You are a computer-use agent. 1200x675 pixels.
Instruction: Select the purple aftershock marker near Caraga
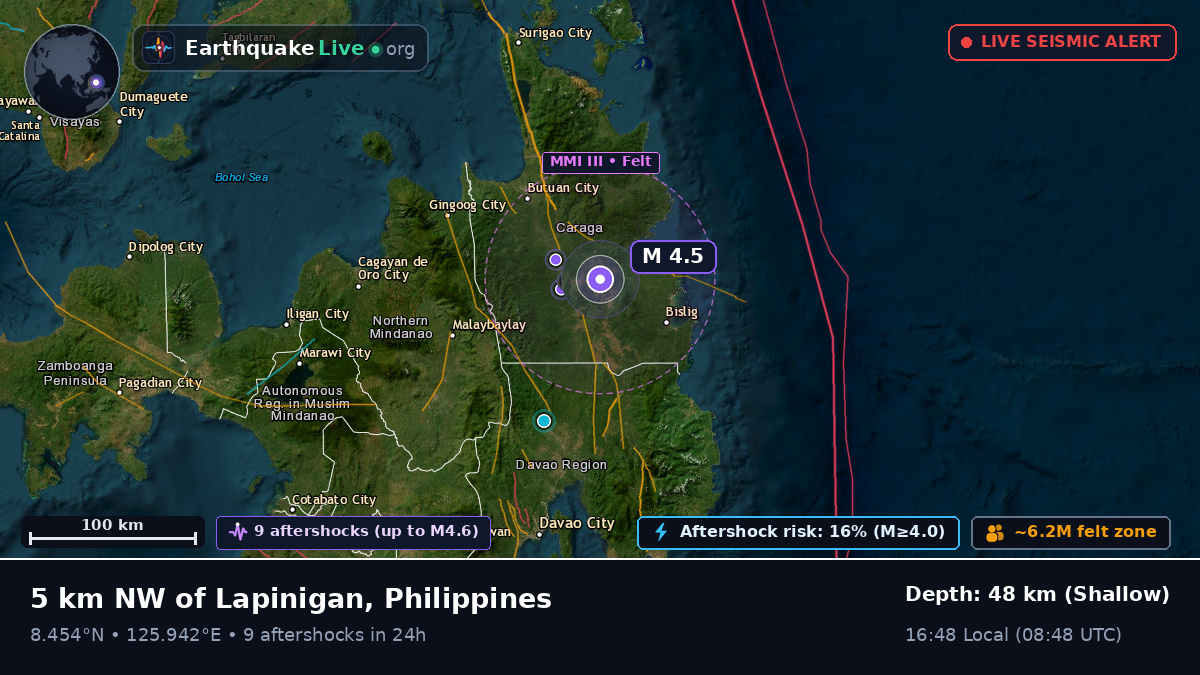tap(556, 260)
